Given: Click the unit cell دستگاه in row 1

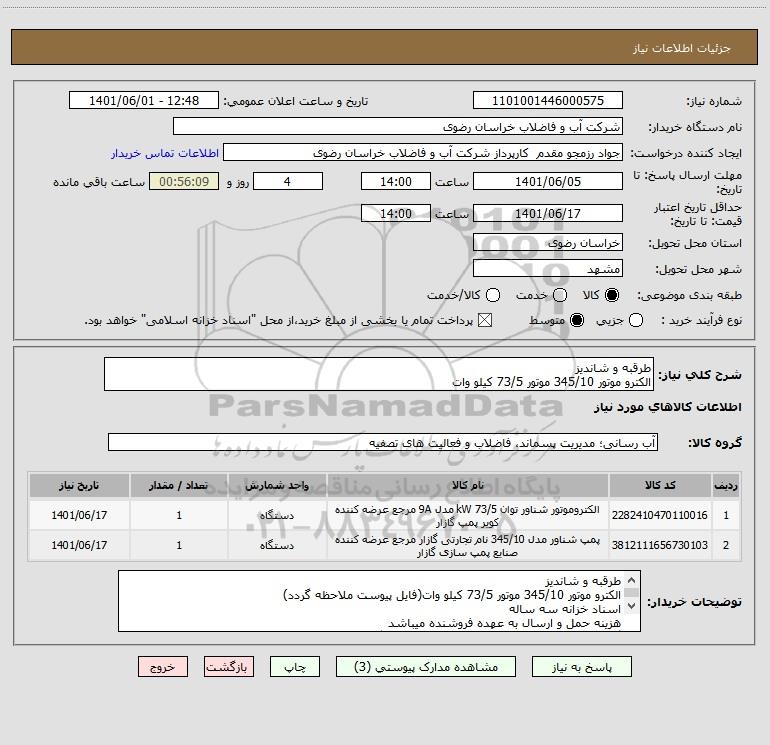Looking at the screenshot, I should tap(277, 515).
